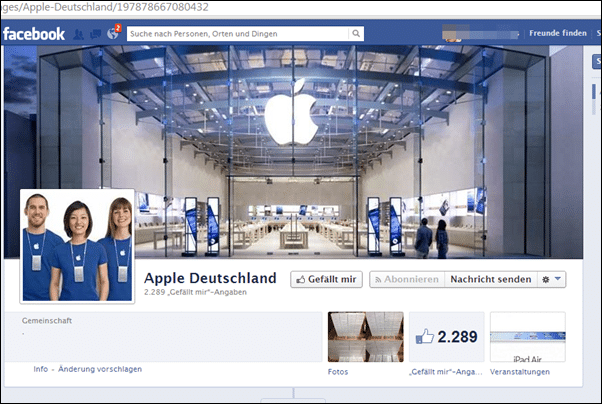This screenshot has height=404, width=602.
Task: Click the search magnifier button
Action: 356,33
